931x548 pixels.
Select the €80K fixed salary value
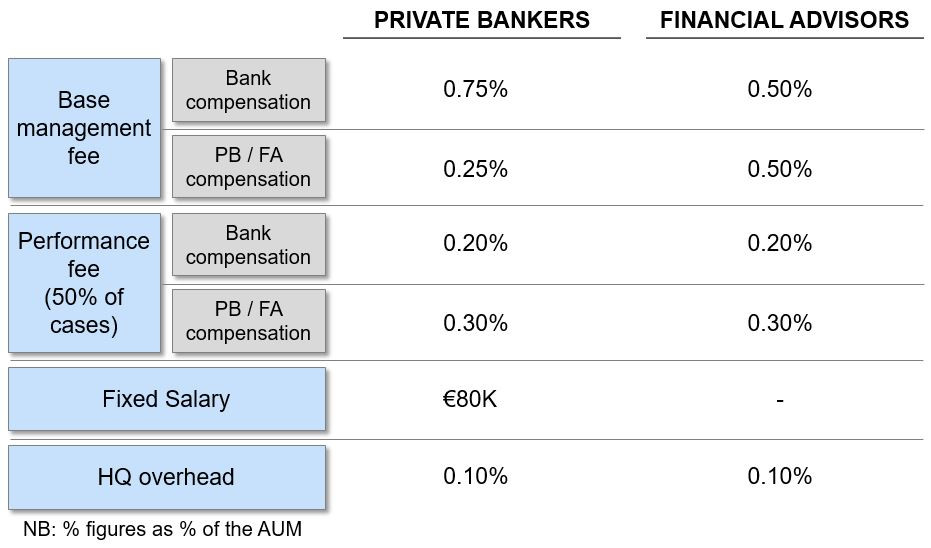470,400
